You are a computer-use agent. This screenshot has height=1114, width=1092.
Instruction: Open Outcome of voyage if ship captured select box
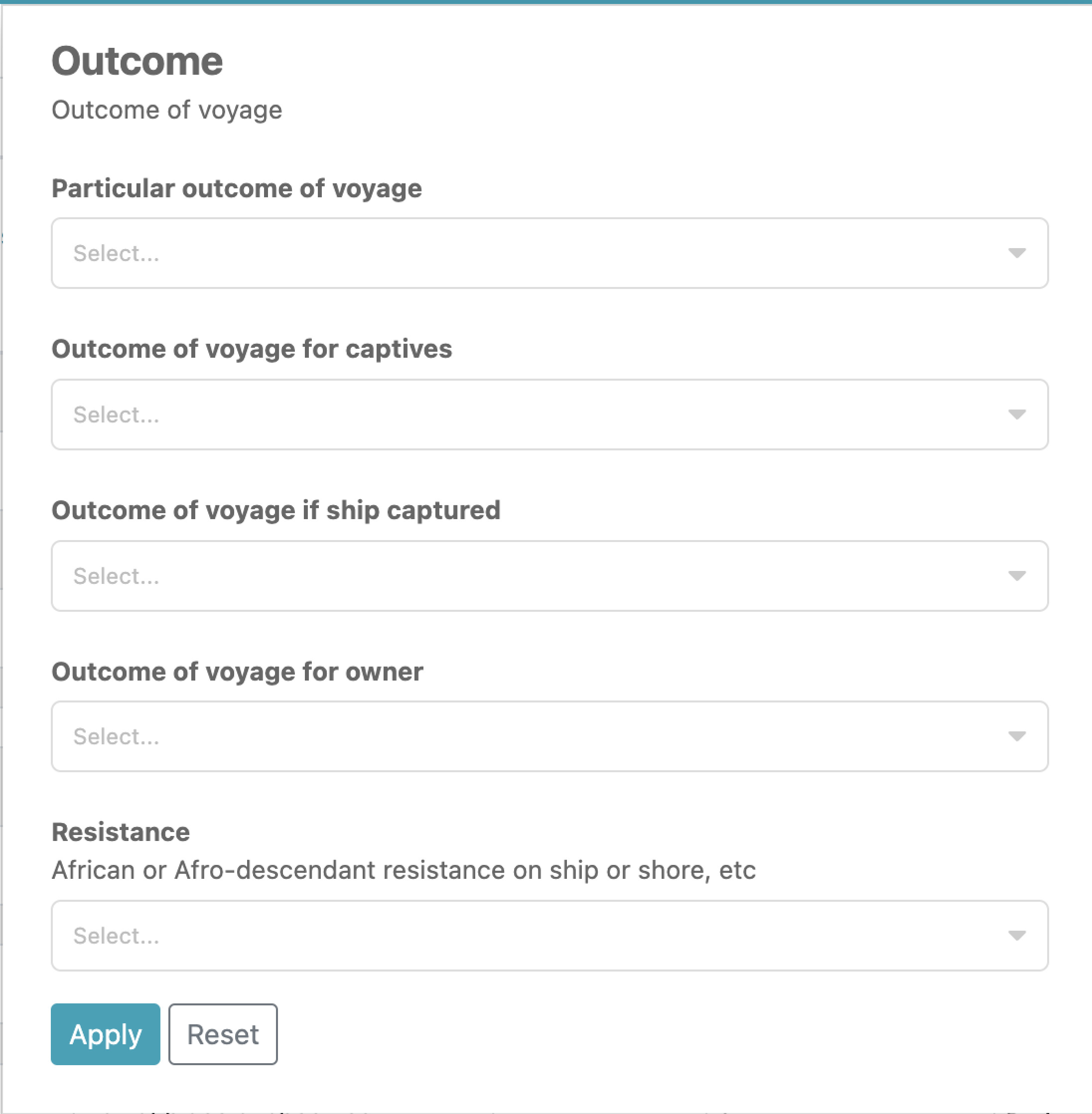click(x=516, y=575)
